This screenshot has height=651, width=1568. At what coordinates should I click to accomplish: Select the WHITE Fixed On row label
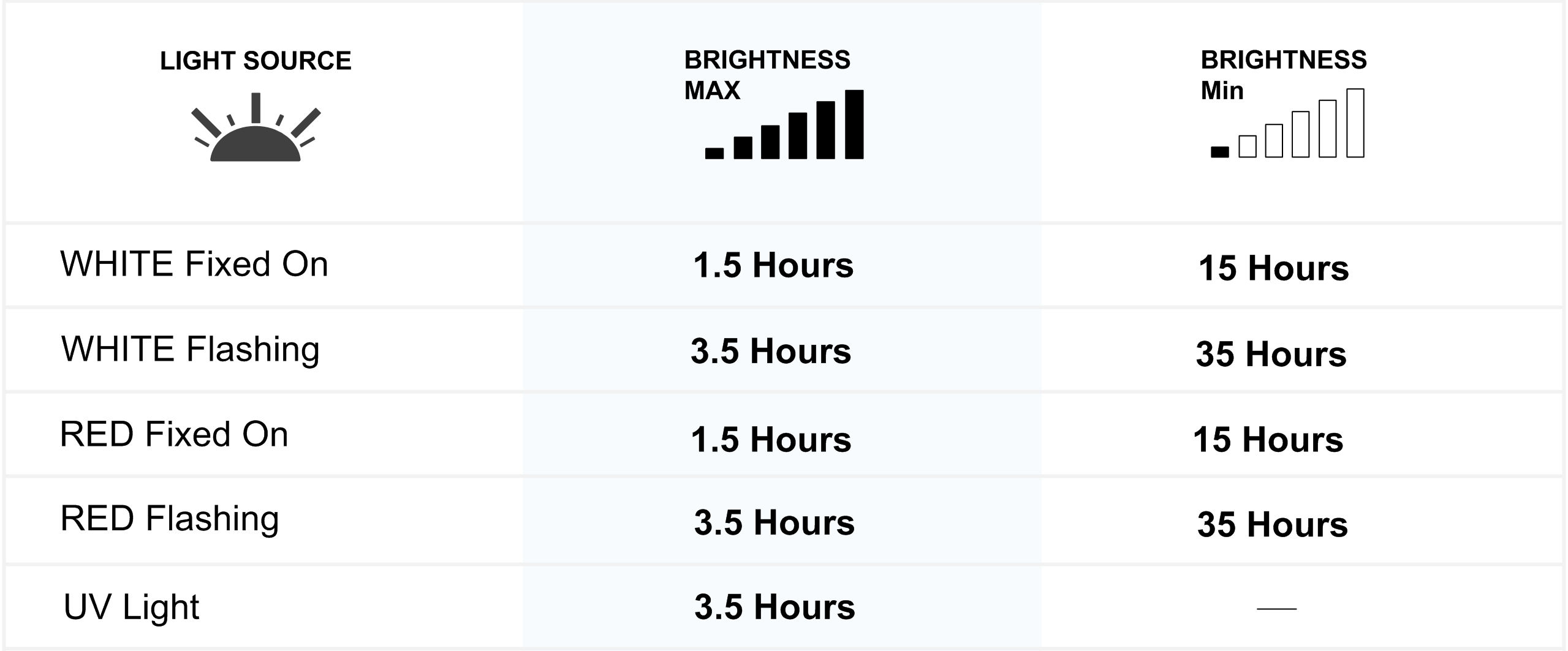coord(194,264)
